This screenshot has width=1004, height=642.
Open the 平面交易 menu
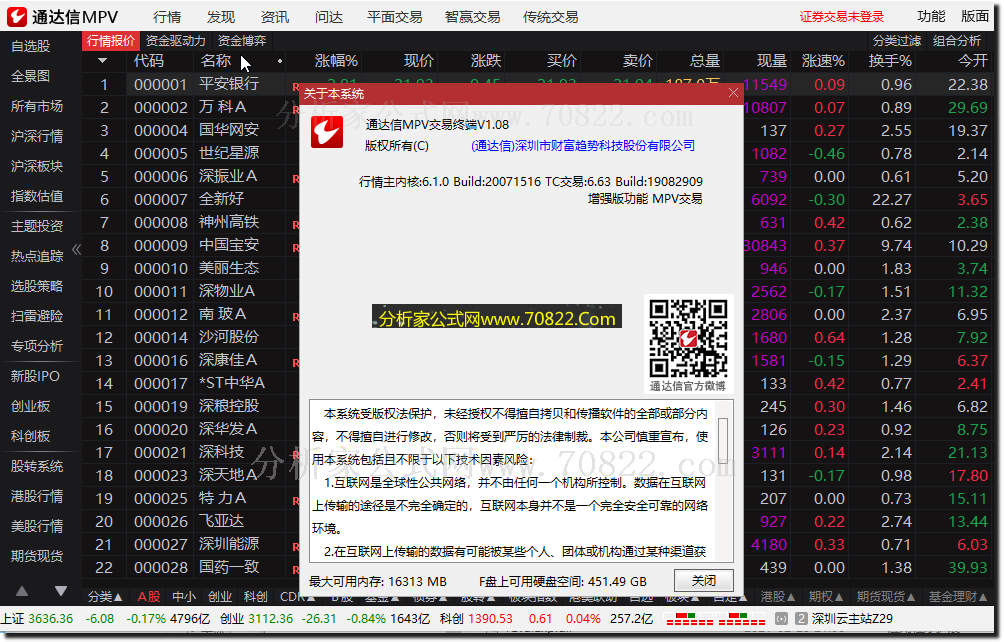(394, 17)
